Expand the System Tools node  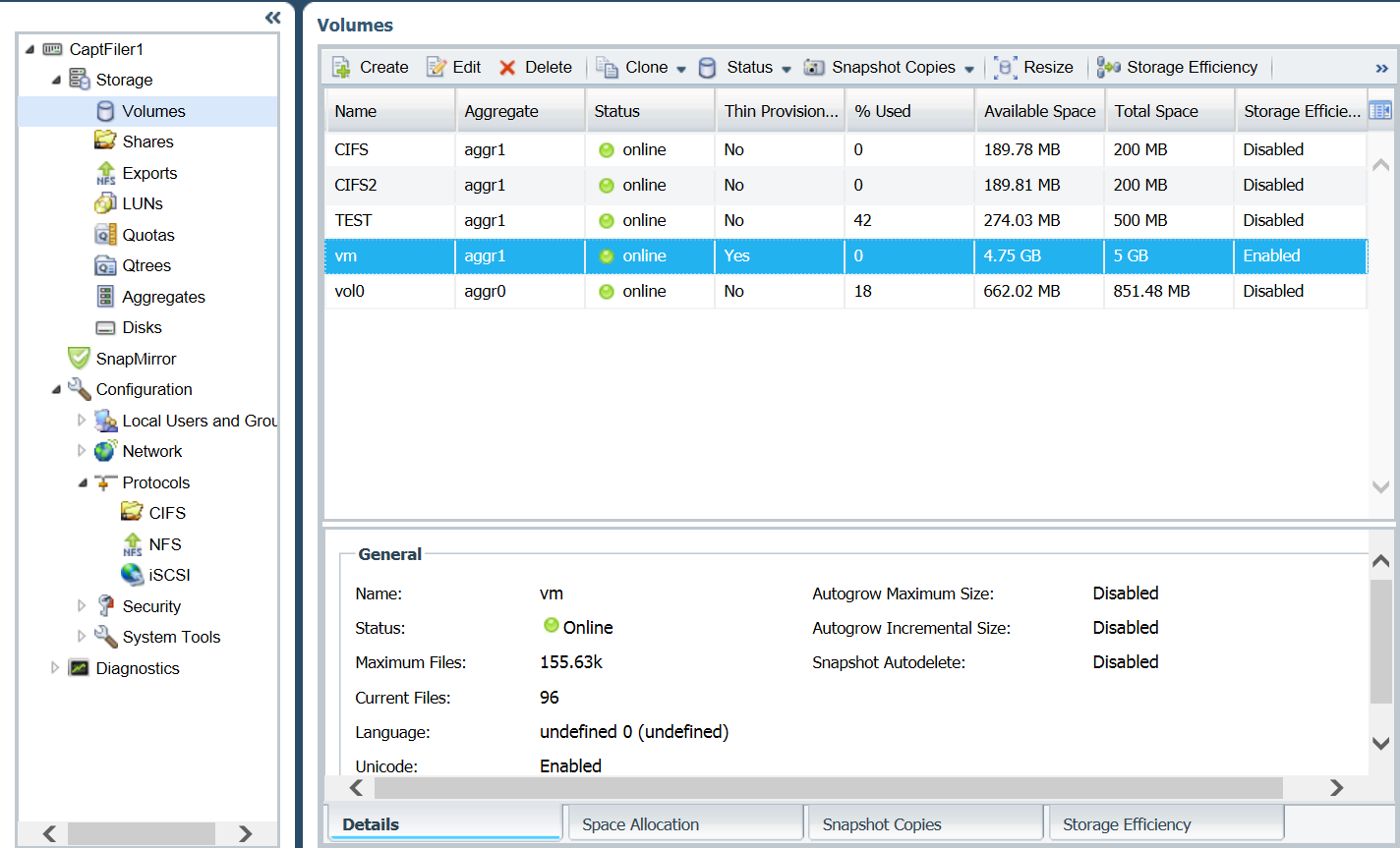[82, 637]
